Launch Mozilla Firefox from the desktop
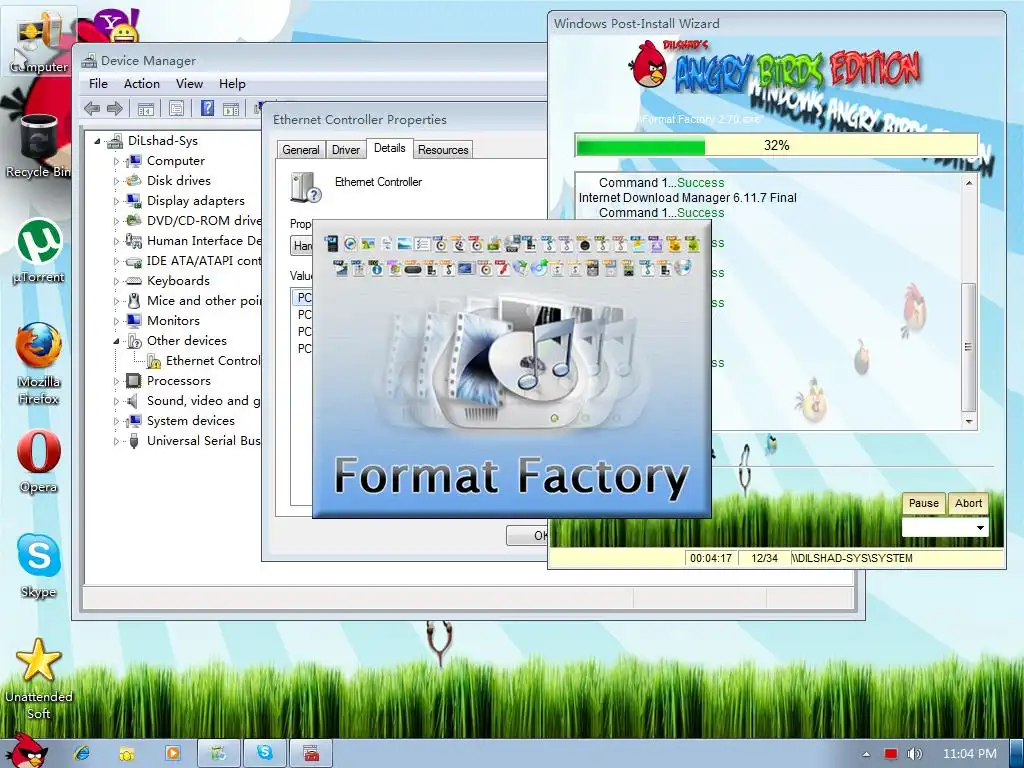 tap(39, 364)
